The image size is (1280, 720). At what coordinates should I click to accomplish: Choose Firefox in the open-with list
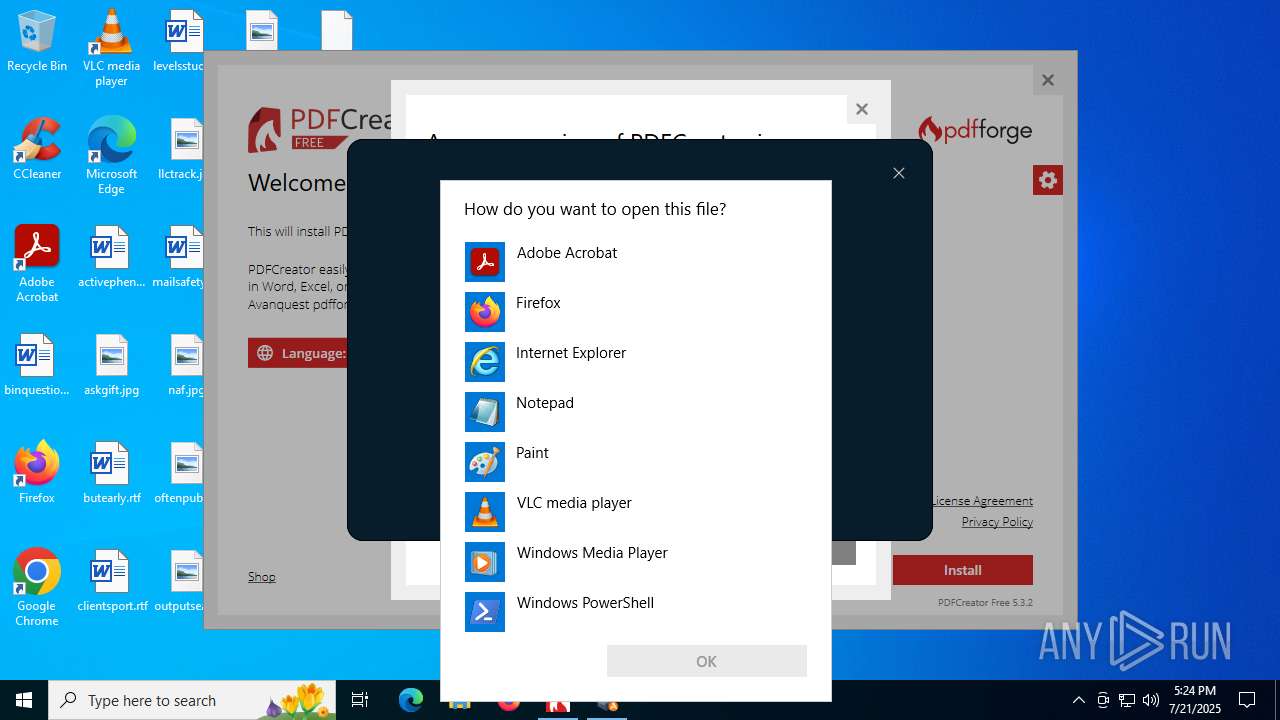(x=635, y=312)
